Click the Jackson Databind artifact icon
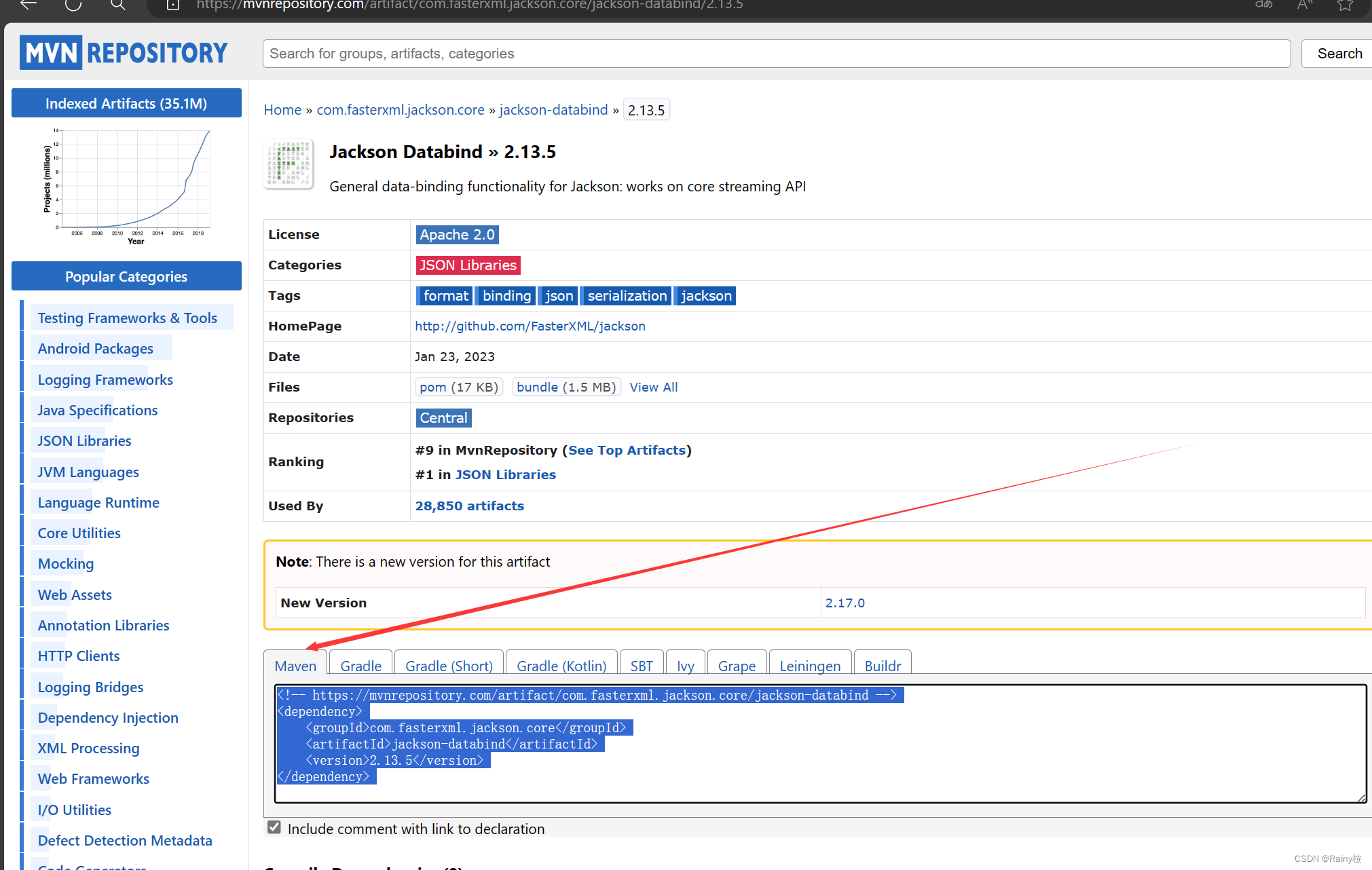 pos(289,165)
